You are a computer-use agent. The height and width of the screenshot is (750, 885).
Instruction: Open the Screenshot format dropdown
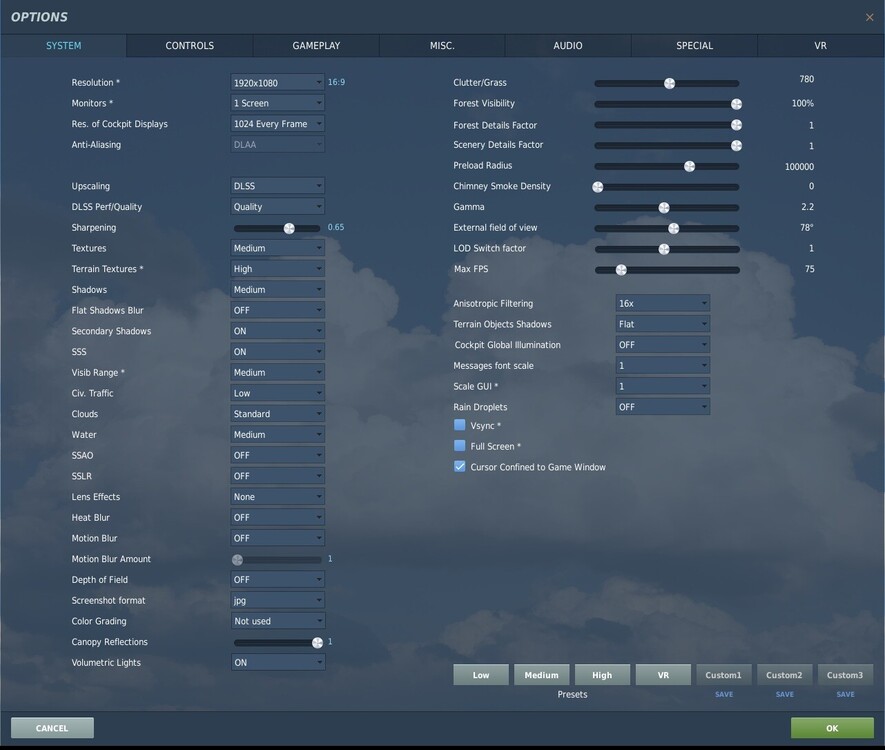tap(277, 600)
